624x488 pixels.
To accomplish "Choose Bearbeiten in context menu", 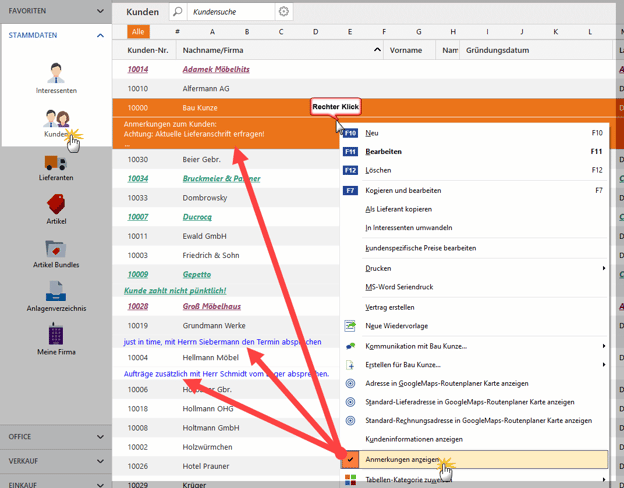I will point(384,152).
